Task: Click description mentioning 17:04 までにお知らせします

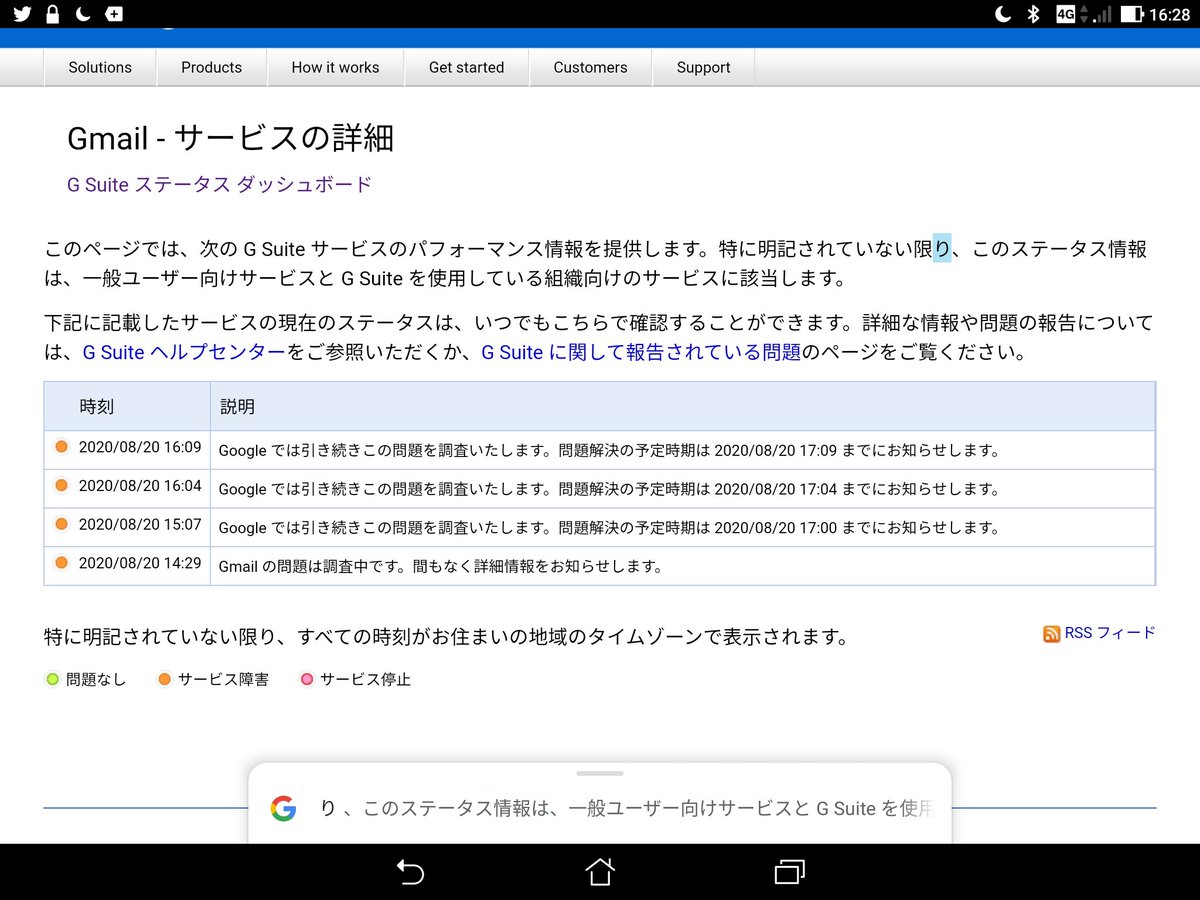Action: tap(609, 489)
